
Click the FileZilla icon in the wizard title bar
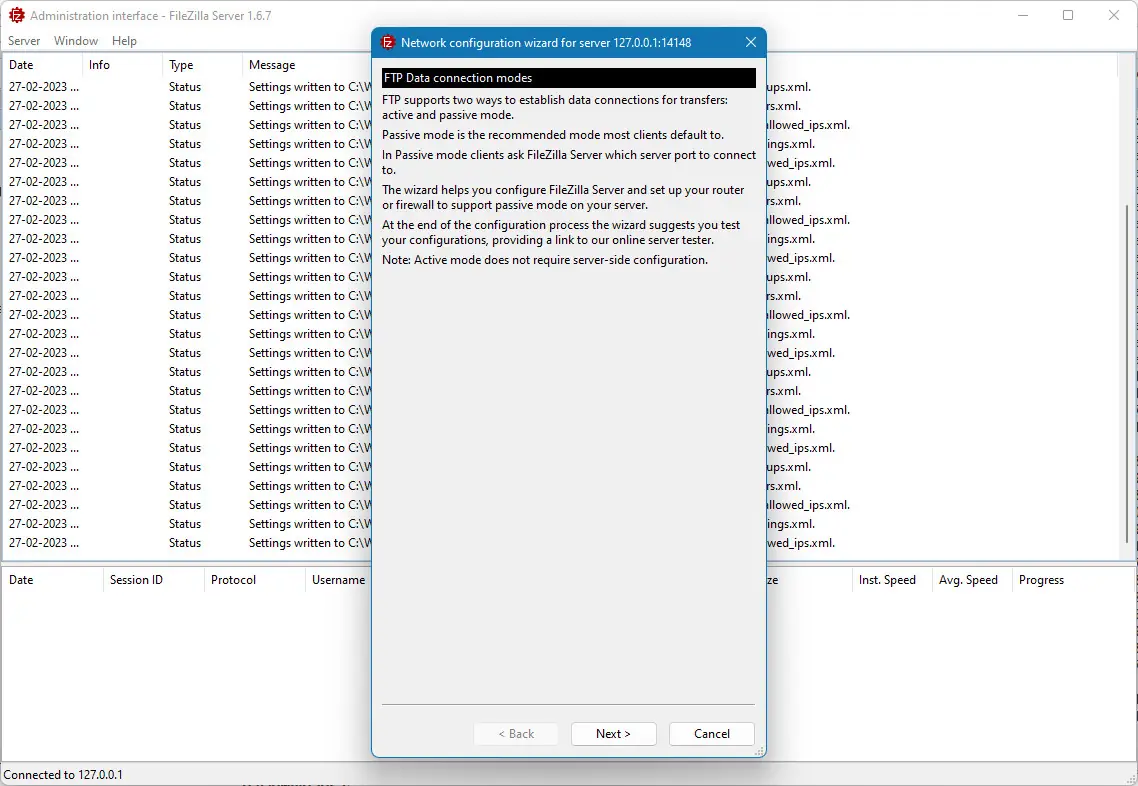coord(388,43)
